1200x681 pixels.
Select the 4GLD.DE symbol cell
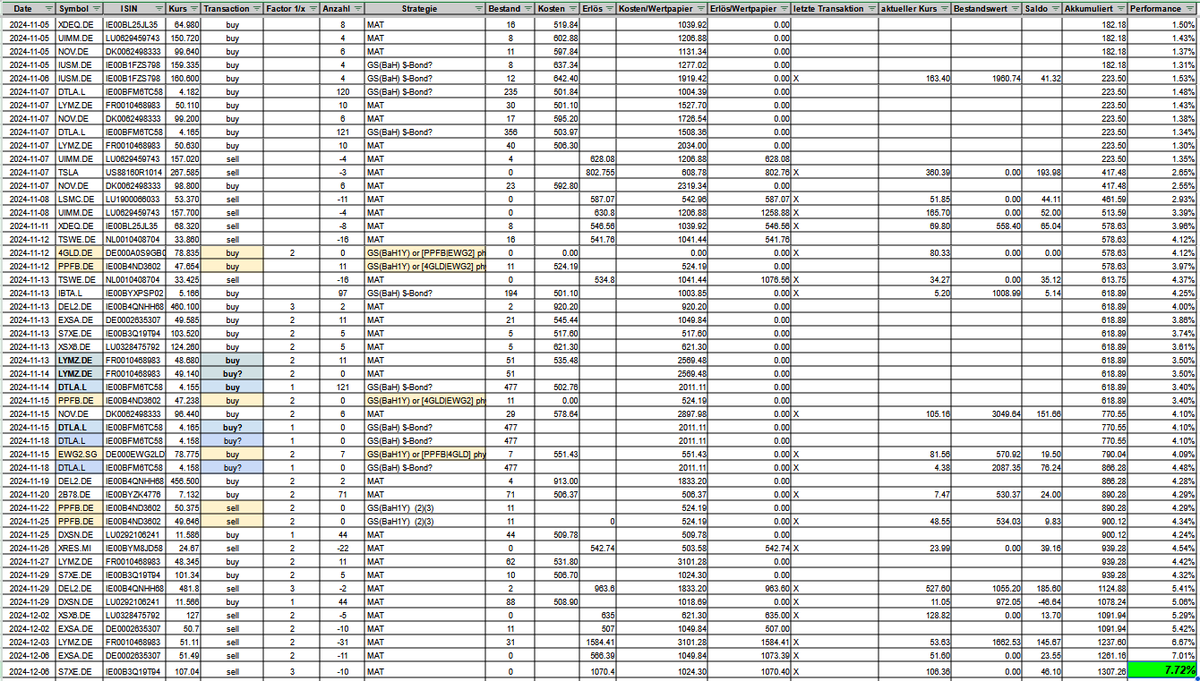click(78, 254)
